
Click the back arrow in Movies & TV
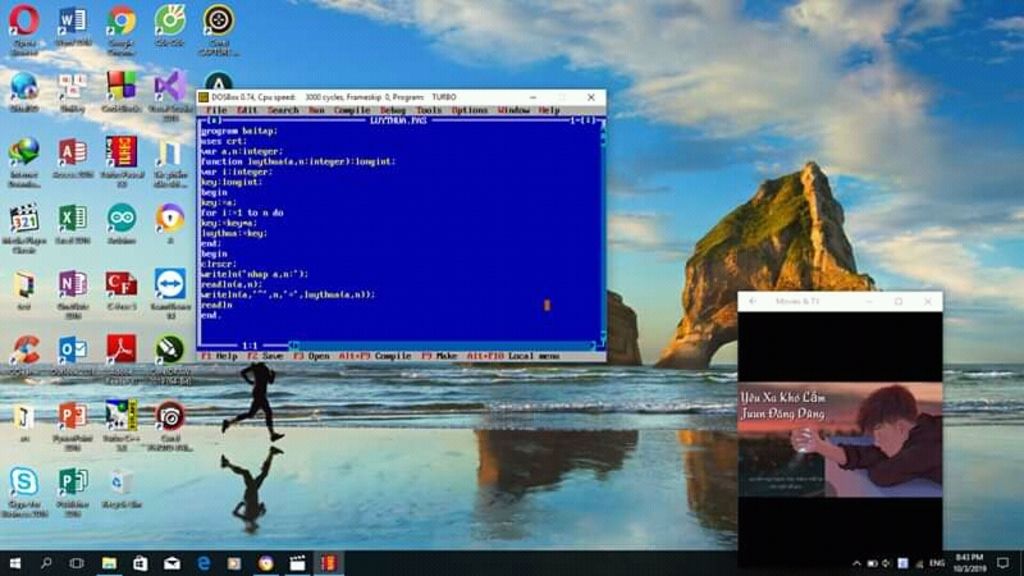[752, 301]
